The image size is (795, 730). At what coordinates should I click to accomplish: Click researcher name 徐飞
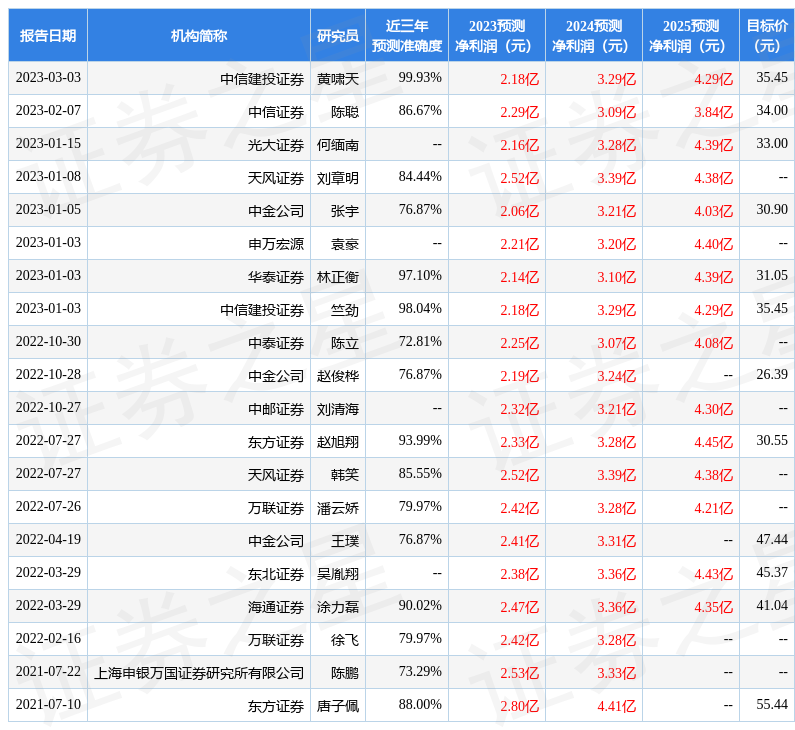coord(345,640)
